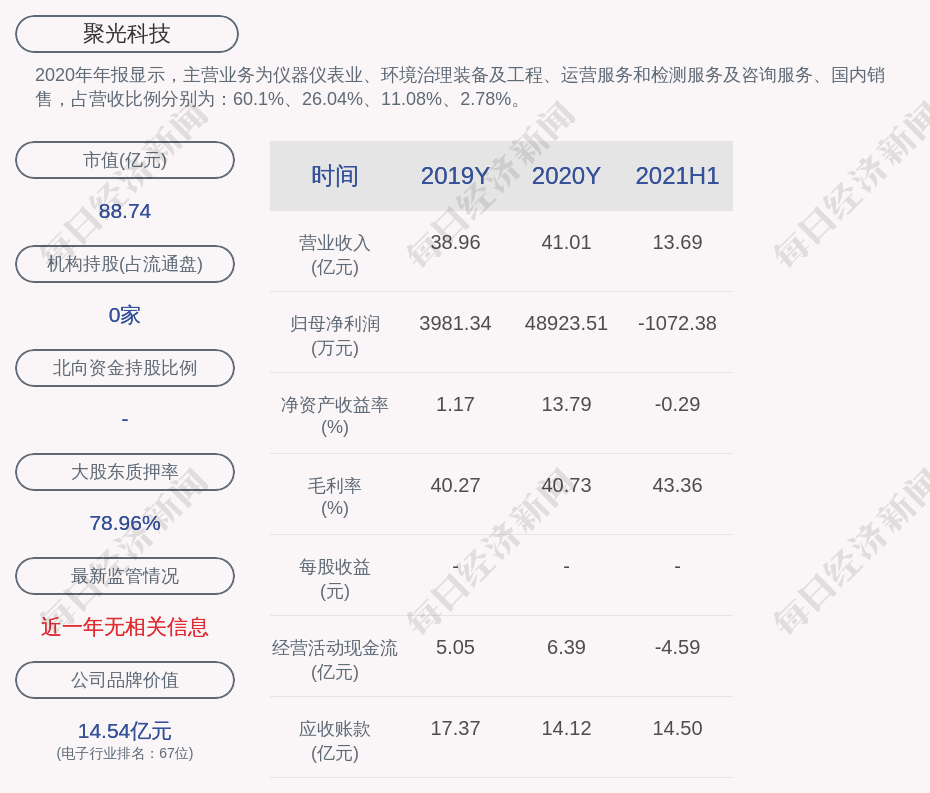
Task: Click the 2020Y revenue value 41.01
Action: click(566, 242)
